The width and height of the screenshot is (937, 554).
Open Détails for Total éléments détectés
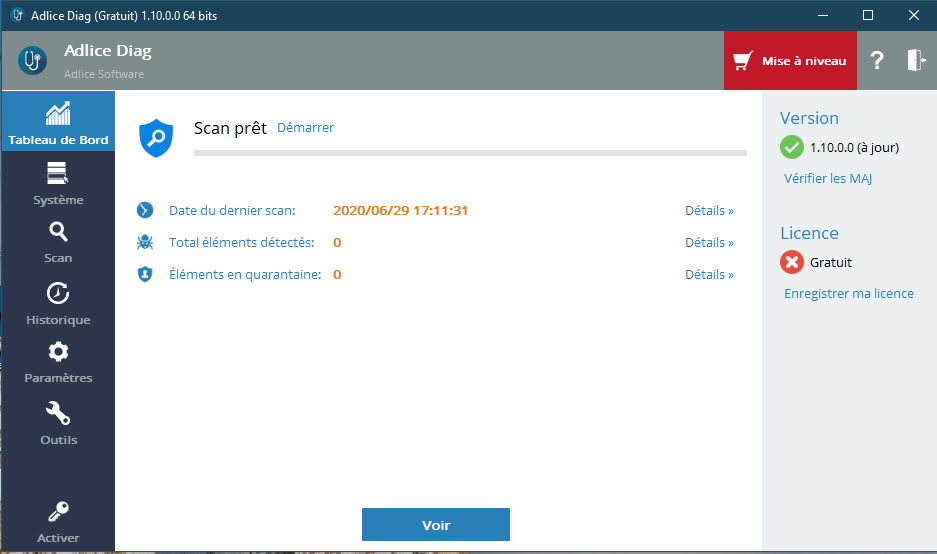[x=709, y=243]
